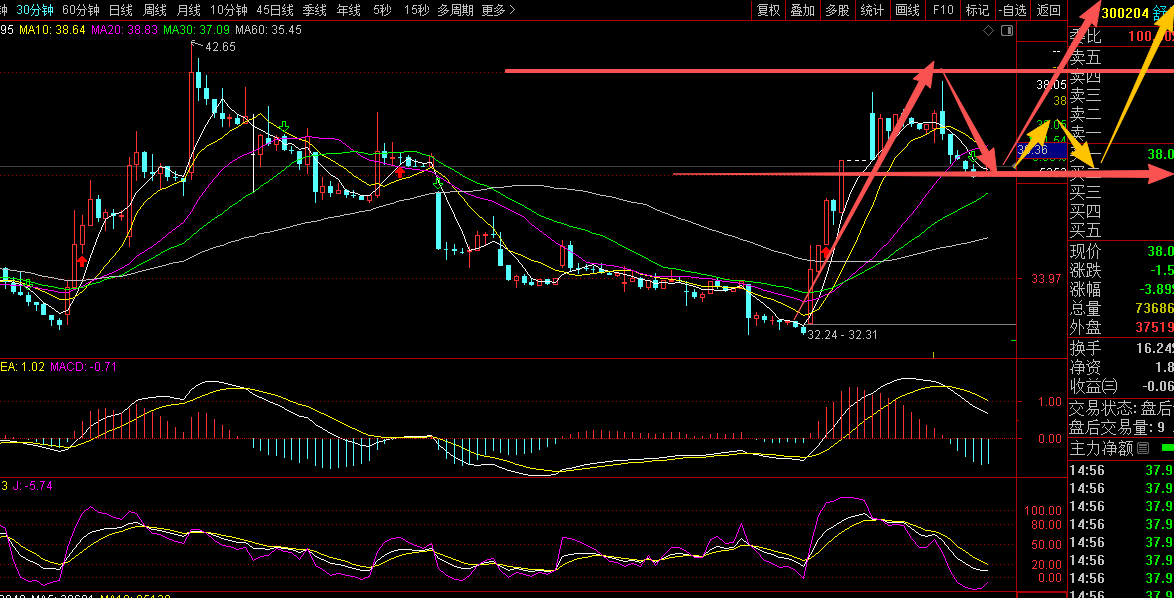Click the 主力净额 label
Screen dimensions: 1174x598
tap(1101, 448)
